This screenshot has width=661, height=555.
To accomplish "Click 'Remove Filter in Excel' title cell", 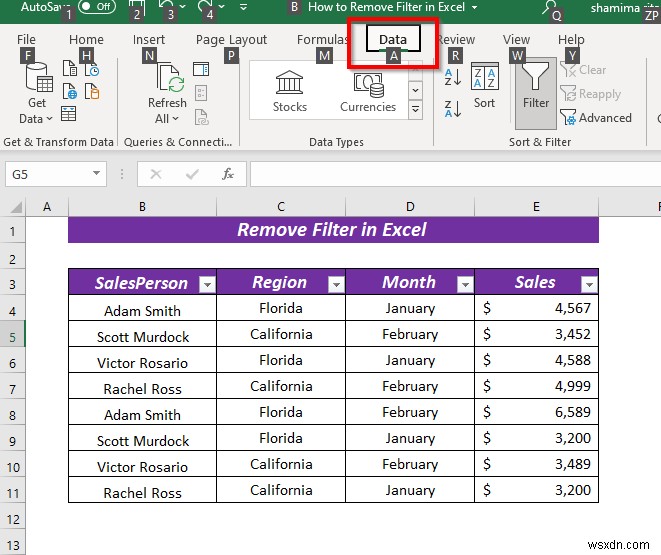I will point(333,230).
